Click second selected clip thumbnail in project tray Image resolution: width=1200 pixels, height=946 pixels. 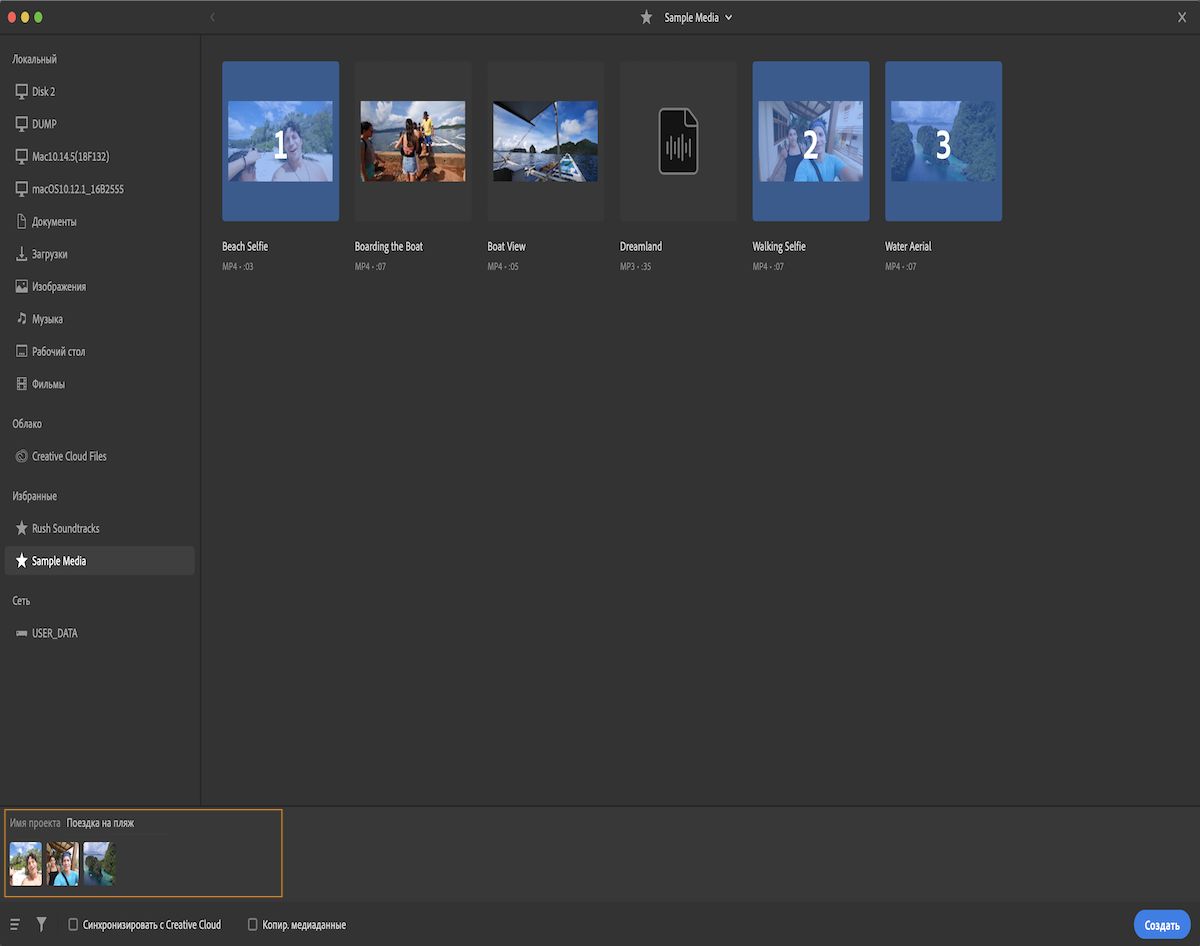[63, 864]
